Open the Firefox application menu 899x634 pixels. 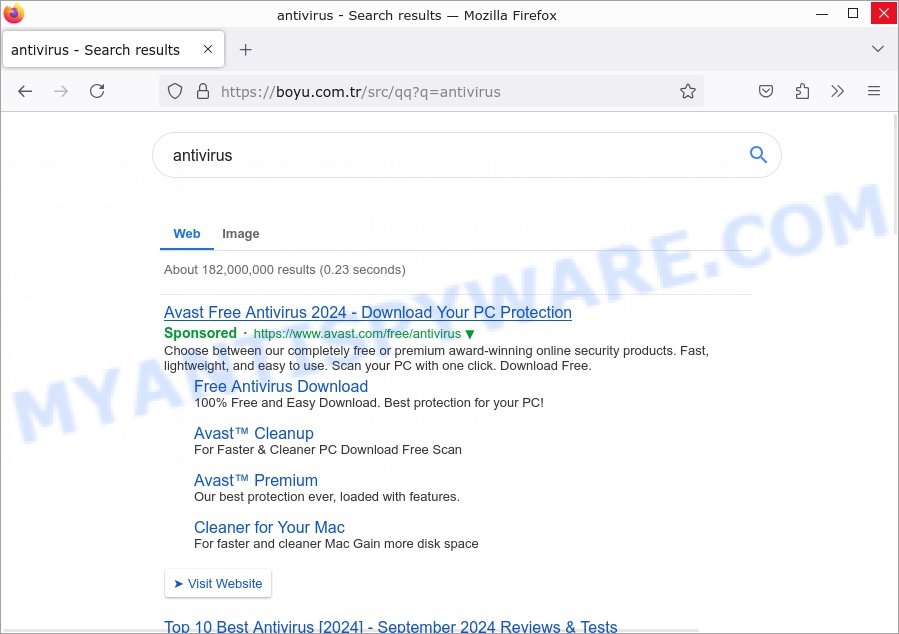click(874, 91)
